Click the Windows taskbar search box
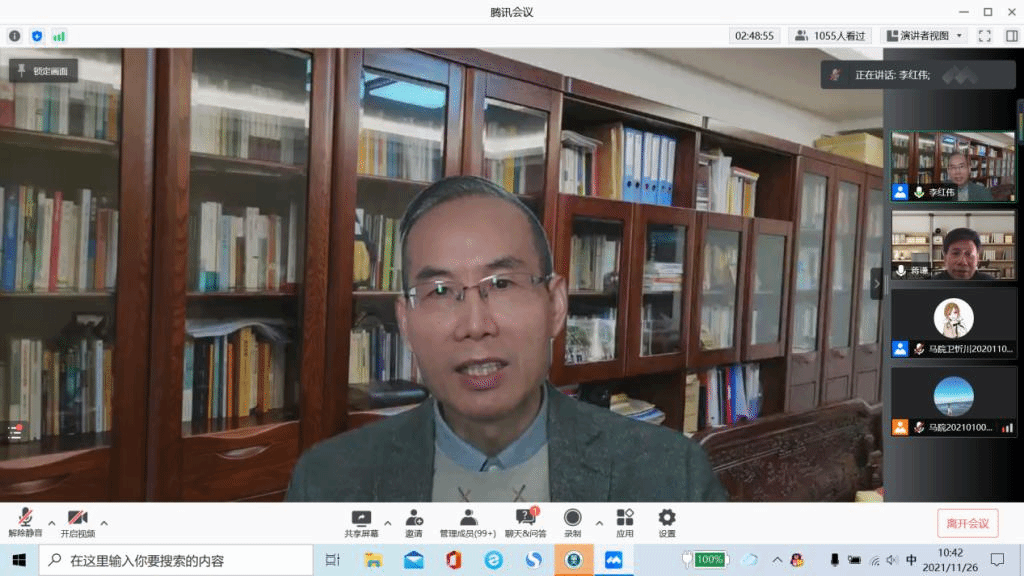Screen dimensions: 1024x576 pos(190,560)
